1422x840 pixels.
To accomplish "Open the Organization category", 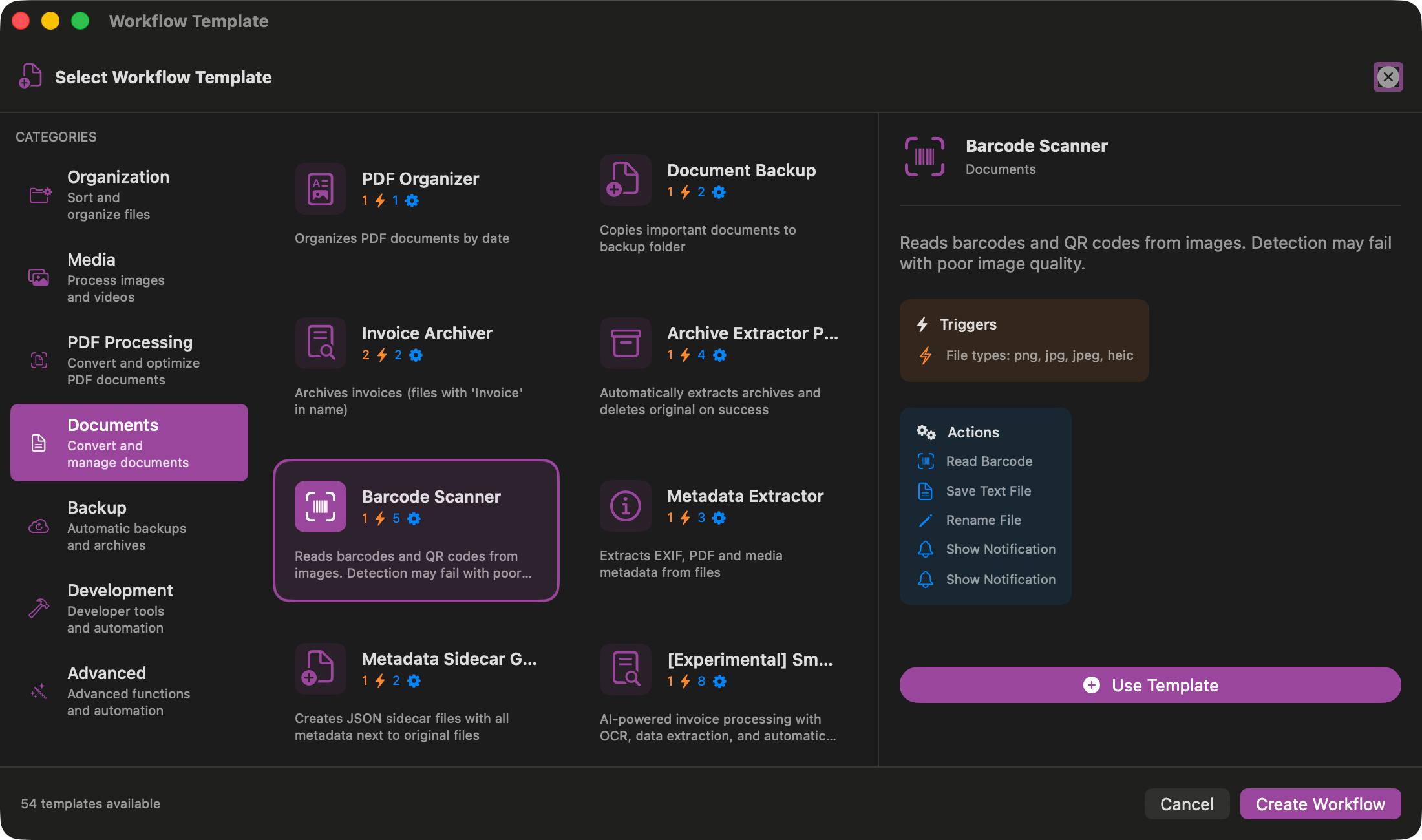I will pos(129,194).
